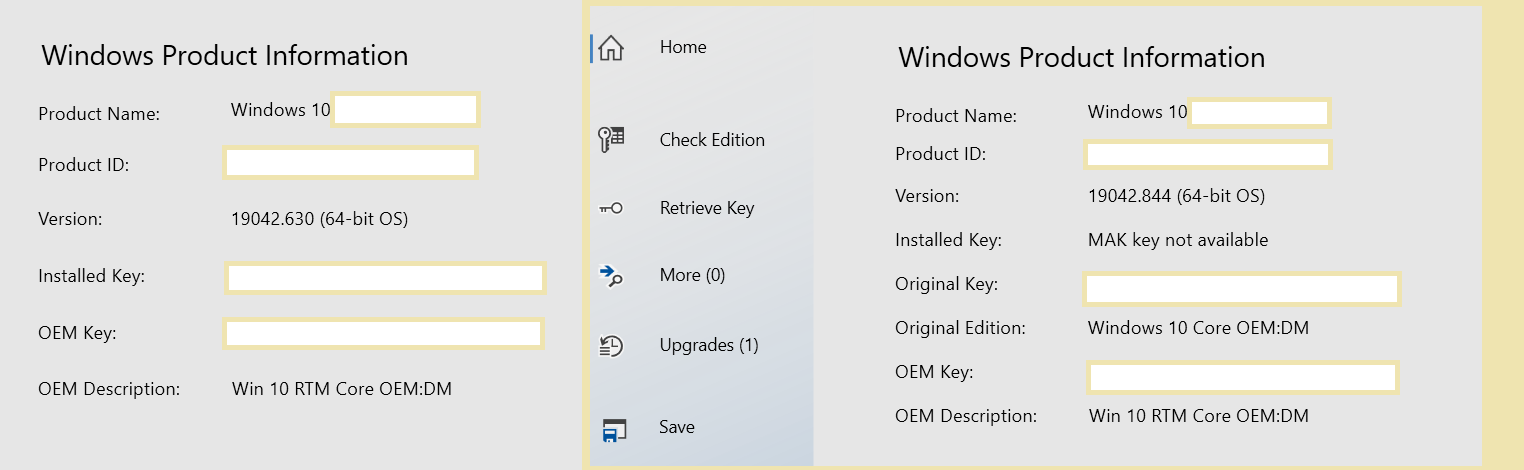Image resolution: width=1524 pixels, height=470 pixels.
Task: Click the Original Key value field
Action: point(1241,289)
